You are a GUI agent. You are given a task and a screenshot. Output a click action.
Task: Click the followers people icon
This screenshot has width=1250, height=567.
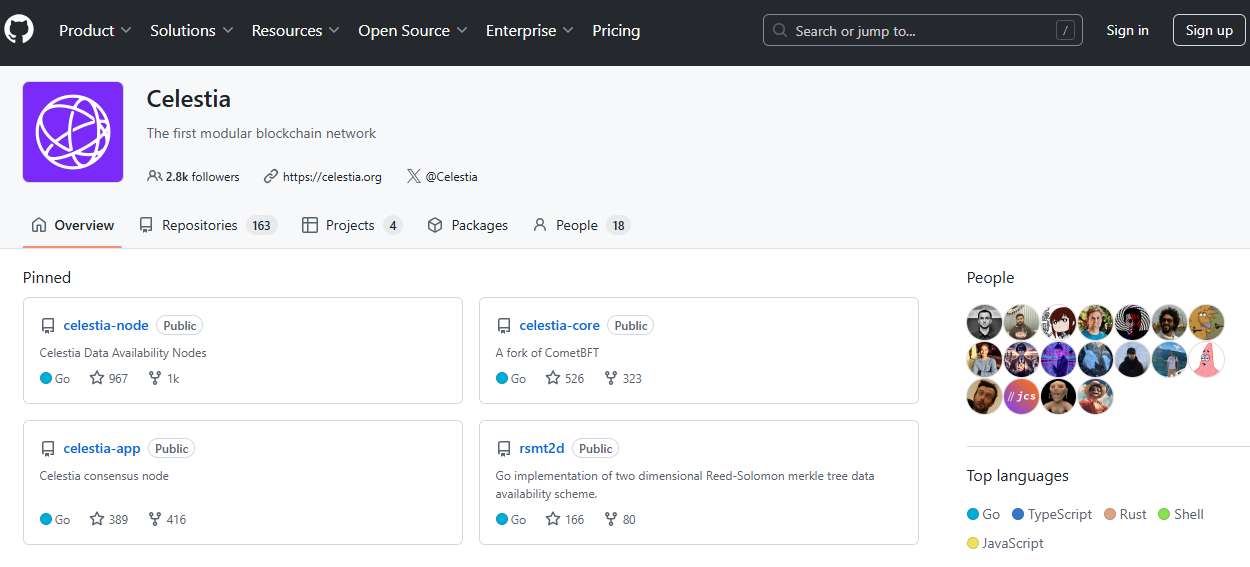click(154, 176)
